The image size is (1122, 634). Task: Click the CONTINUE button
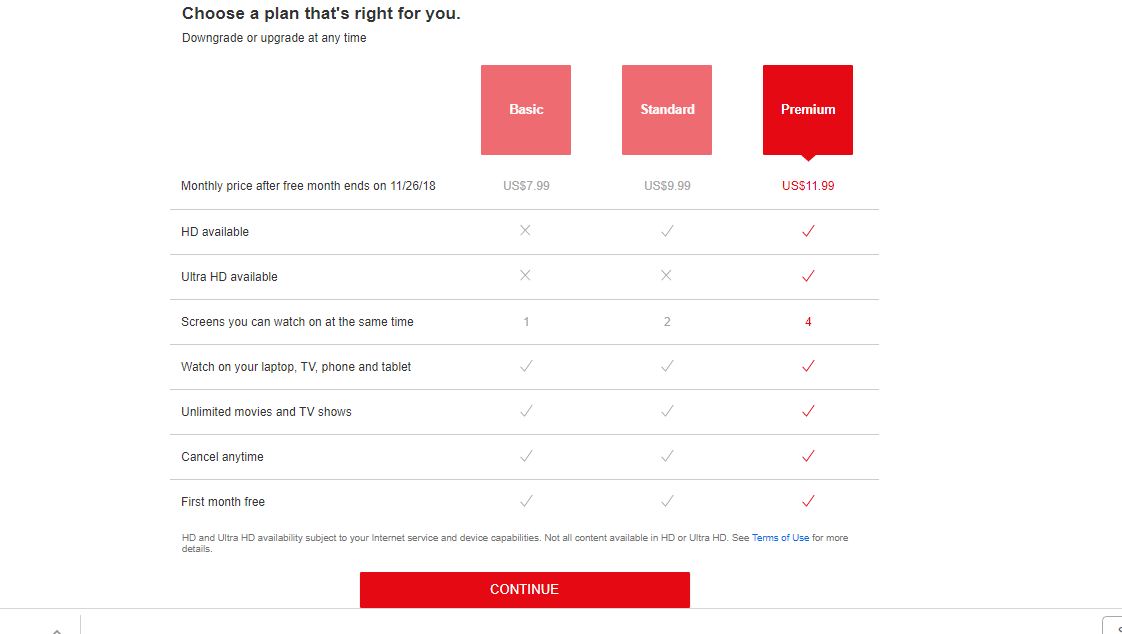point(525,590)
